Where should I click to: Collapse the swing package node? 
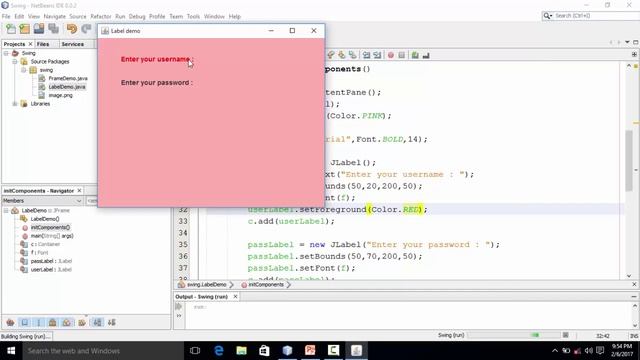click(24, 70)
